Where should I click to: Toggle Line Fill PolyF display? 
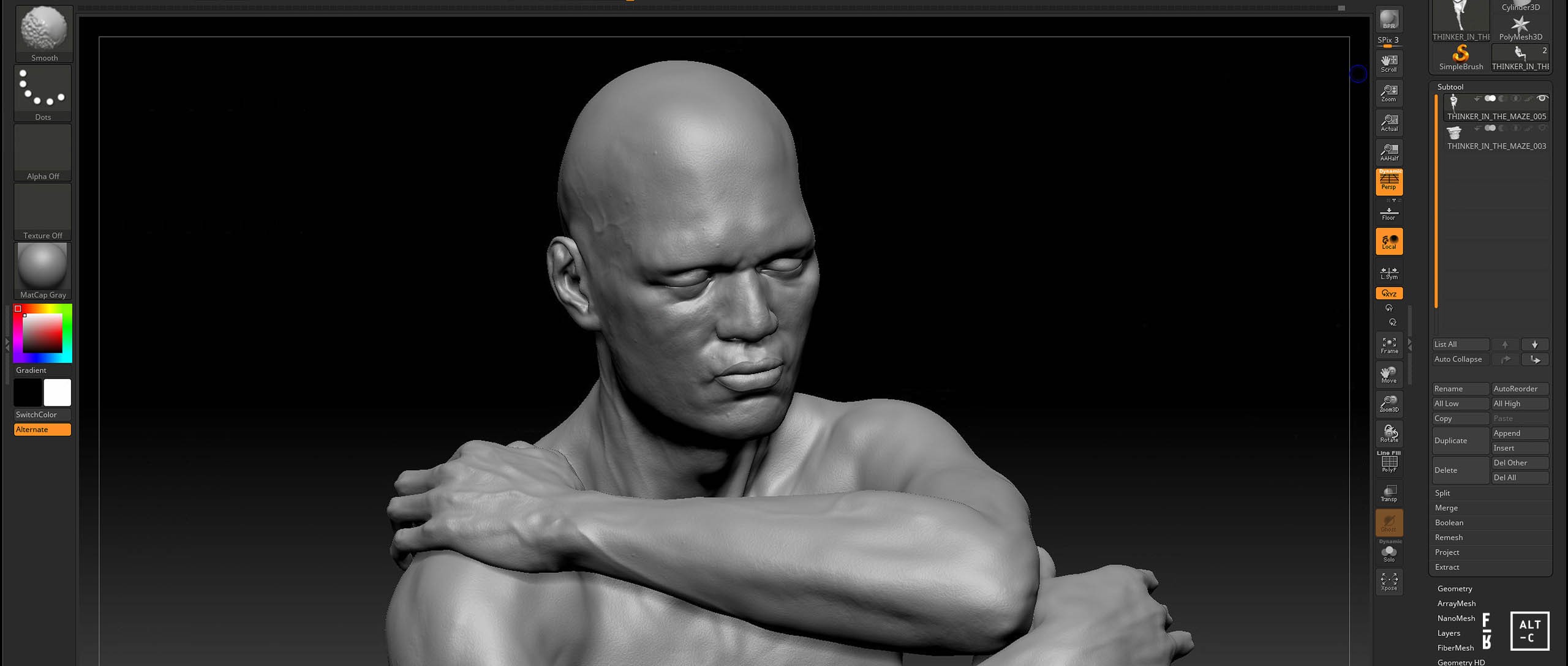coord(1389,462)
